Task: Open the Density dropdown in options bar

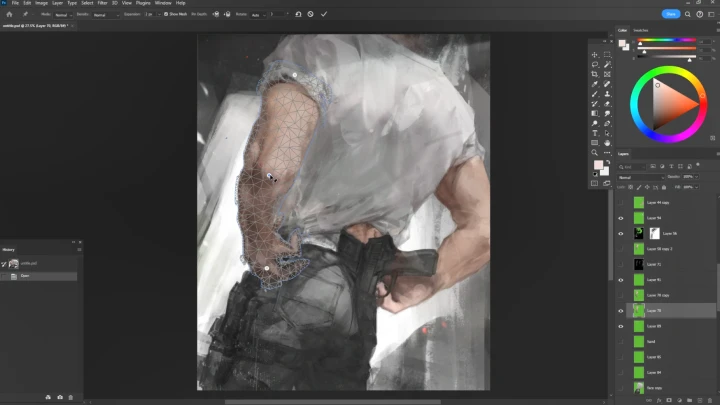Action: coord(106,15)
